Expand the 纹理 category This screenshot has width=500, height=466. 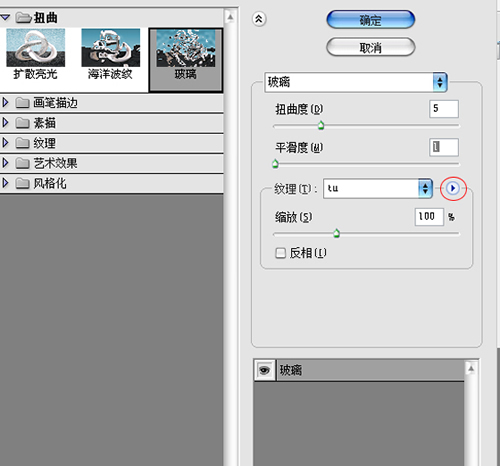pyautogui.click(x=5, y=143)
